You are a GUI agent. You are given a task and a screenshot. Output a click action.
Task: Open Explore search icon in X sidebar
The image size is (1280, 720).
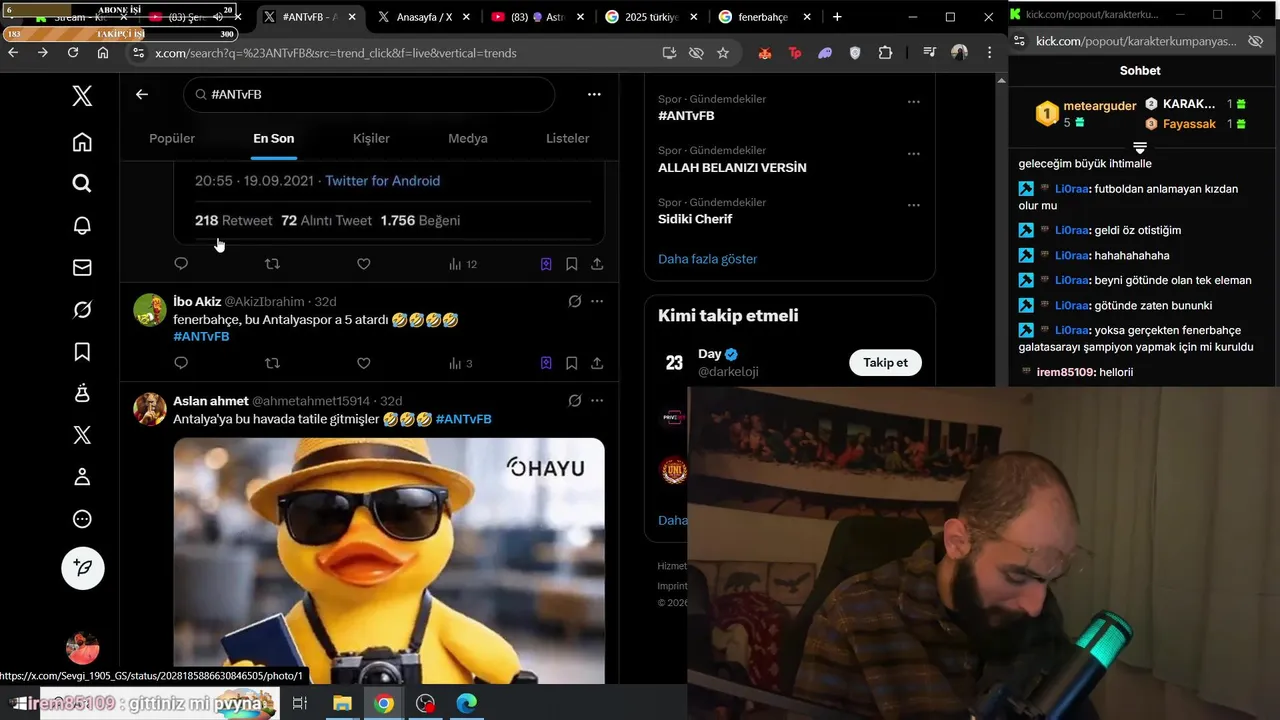tap(82, 183)
